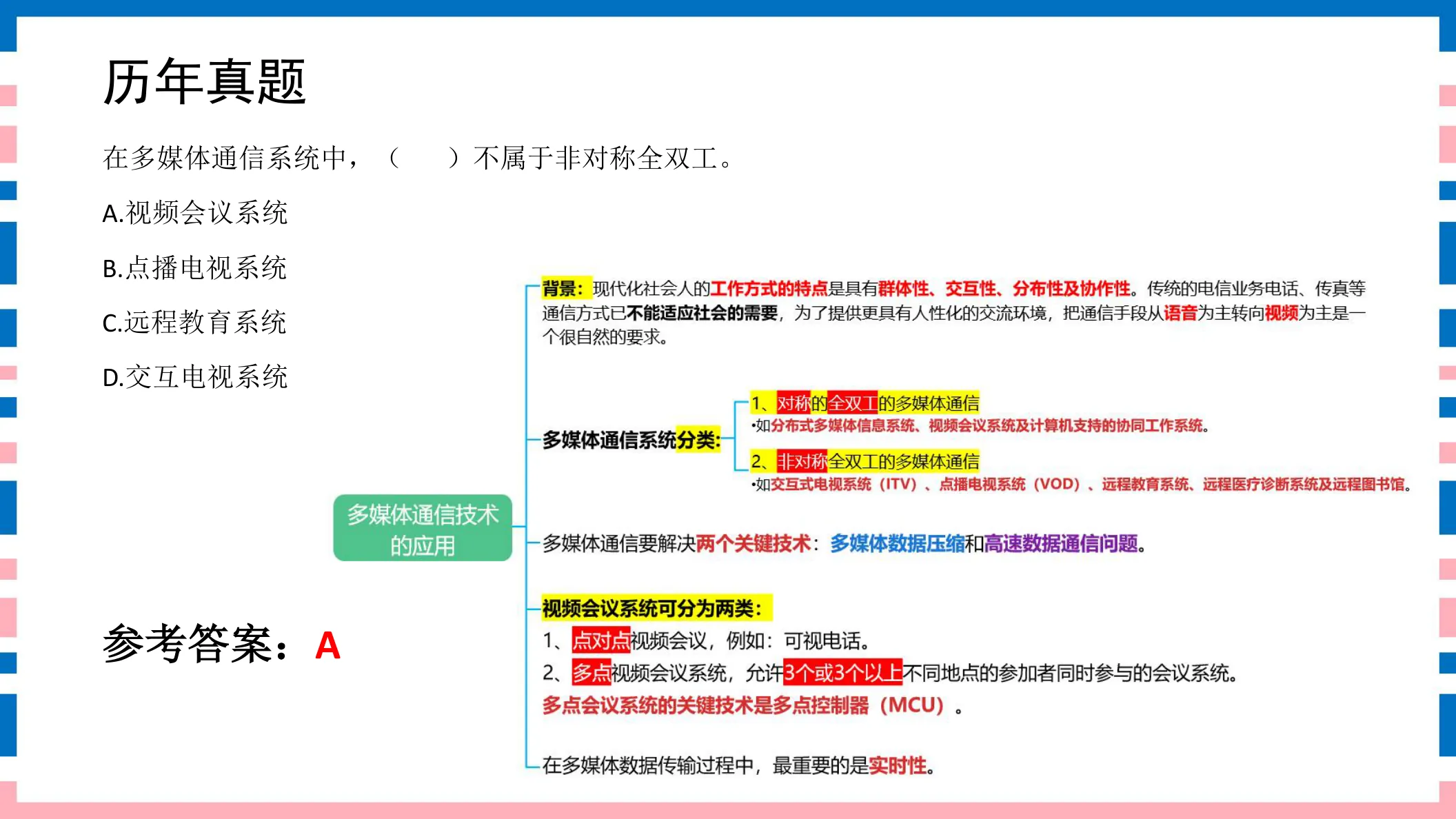Click the red text '两个关键技术'
This screenshot has height=819, width=1456.
[x=754, y=543]
